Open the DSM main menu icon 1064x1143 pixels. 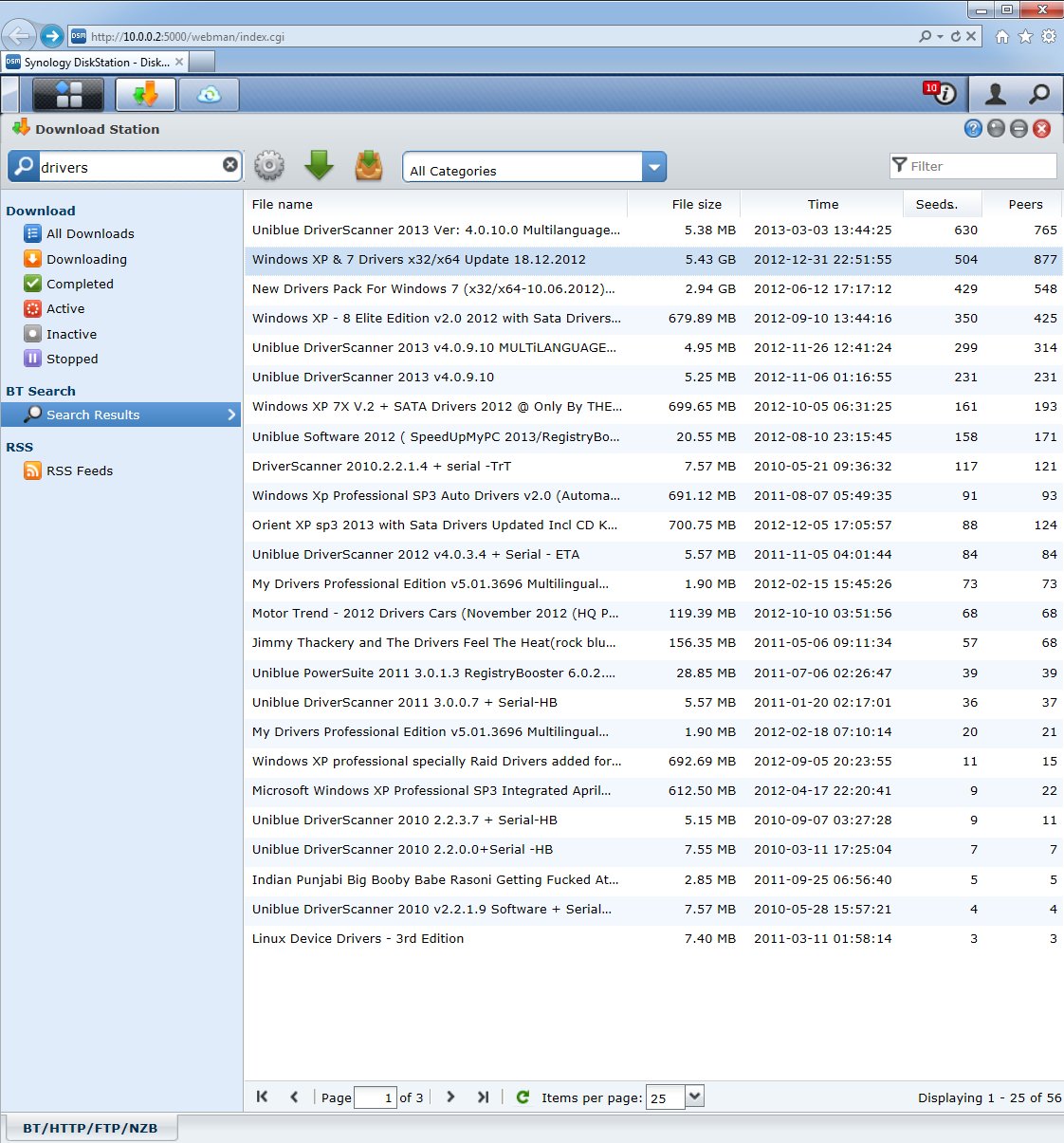click(69, 94)
